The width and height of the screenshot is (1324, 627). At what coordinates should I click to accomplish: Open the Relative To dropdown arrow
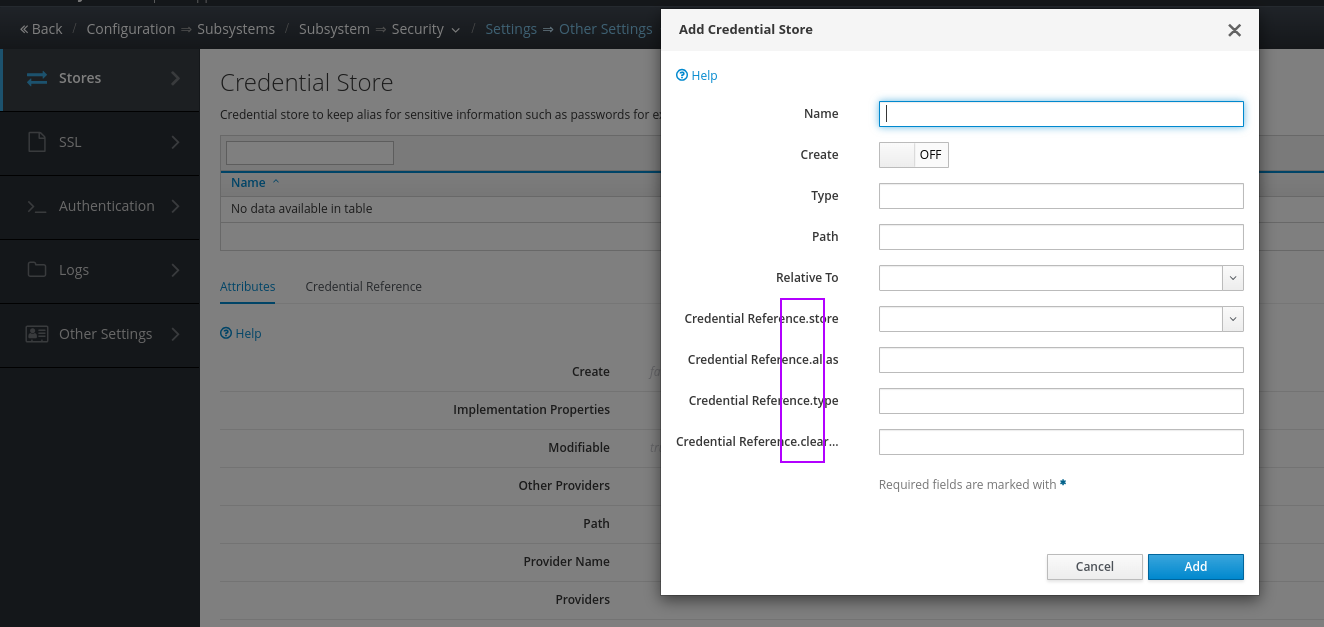click(1233, 278)
